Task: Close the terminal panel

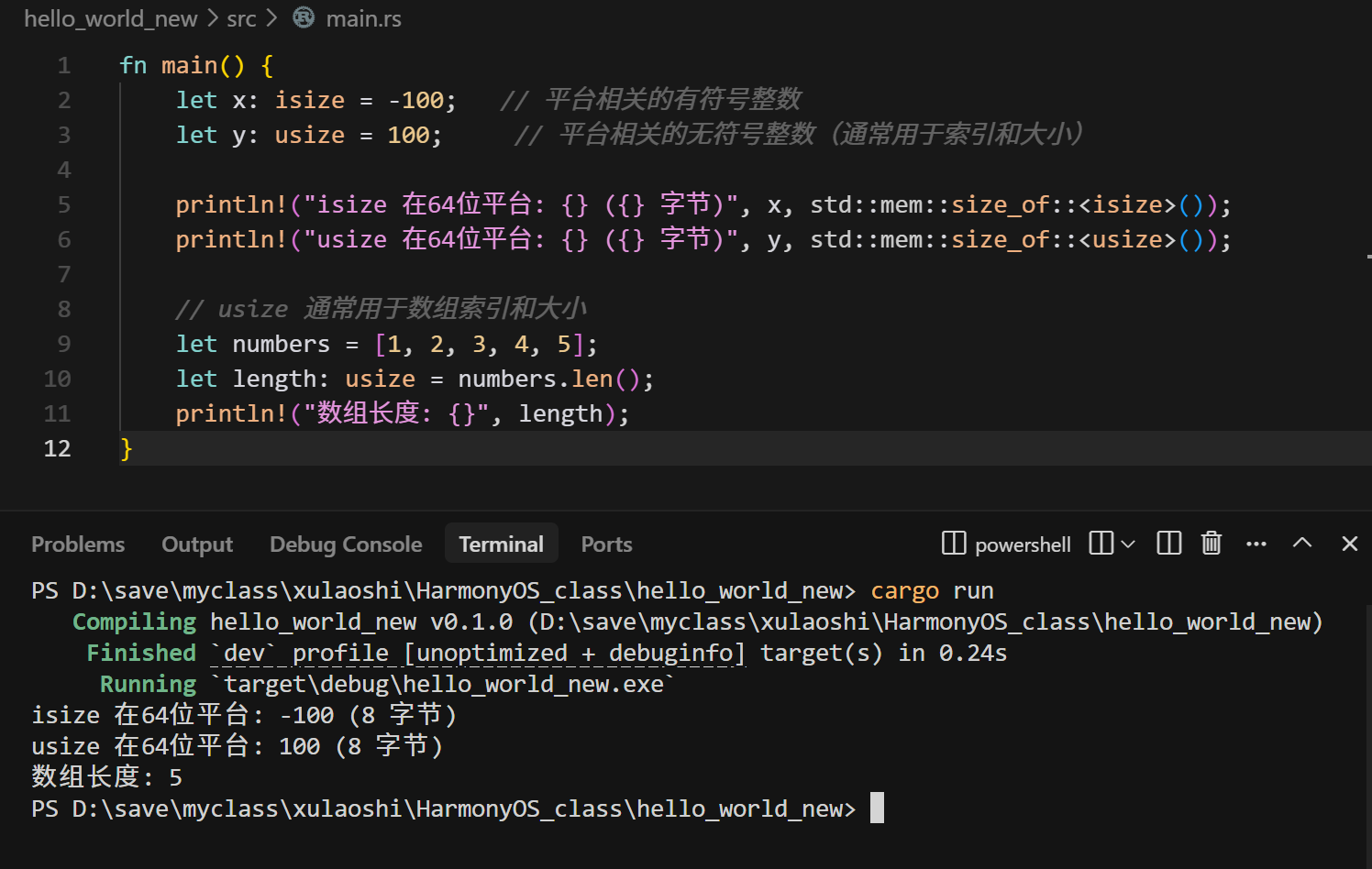Action: [x=1349, y=544]
